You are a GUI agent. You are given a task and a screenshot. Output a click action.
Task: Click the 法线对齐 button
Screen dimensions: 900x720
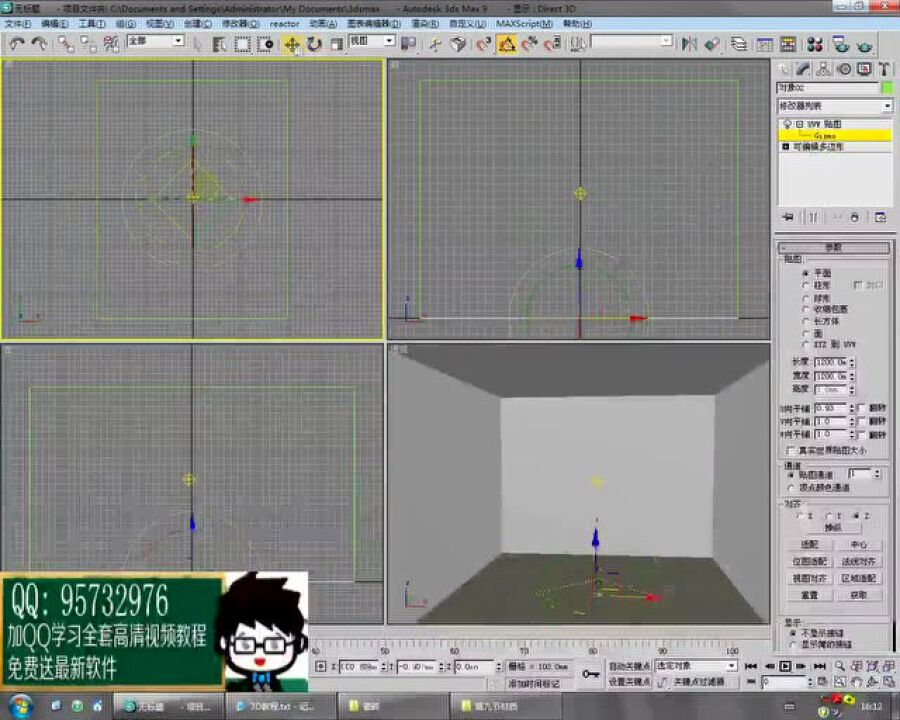pos(859,562)
